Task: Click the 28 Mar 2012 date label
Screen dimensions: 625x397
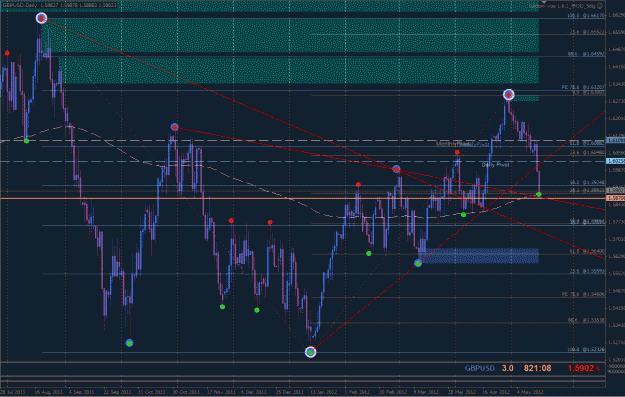Action: (x=461, y=392)
